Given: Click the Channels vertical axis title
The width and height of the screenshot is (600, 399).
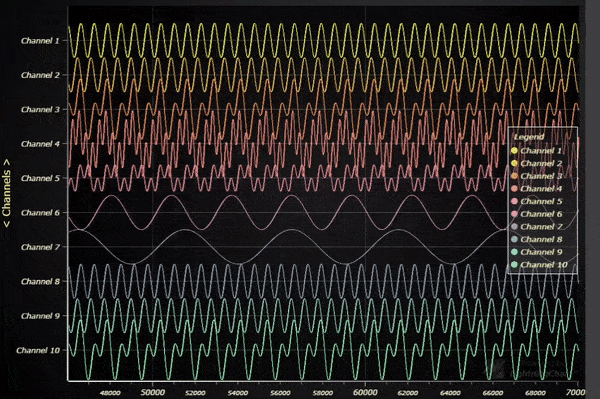Looking at the screenshot, I should click(x=7, y=193).
